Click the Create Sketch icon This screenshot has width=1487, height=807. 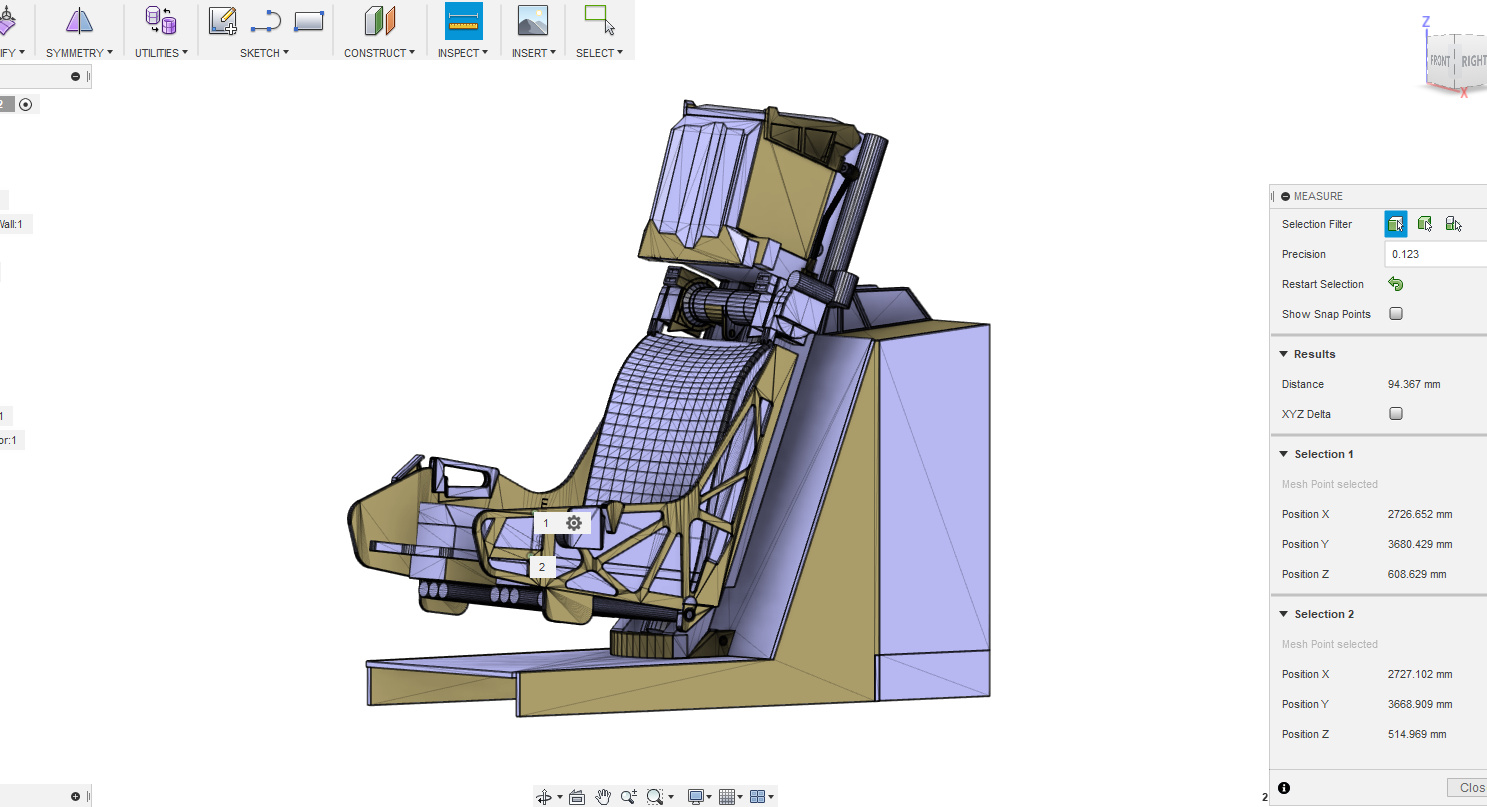(222, 21)
